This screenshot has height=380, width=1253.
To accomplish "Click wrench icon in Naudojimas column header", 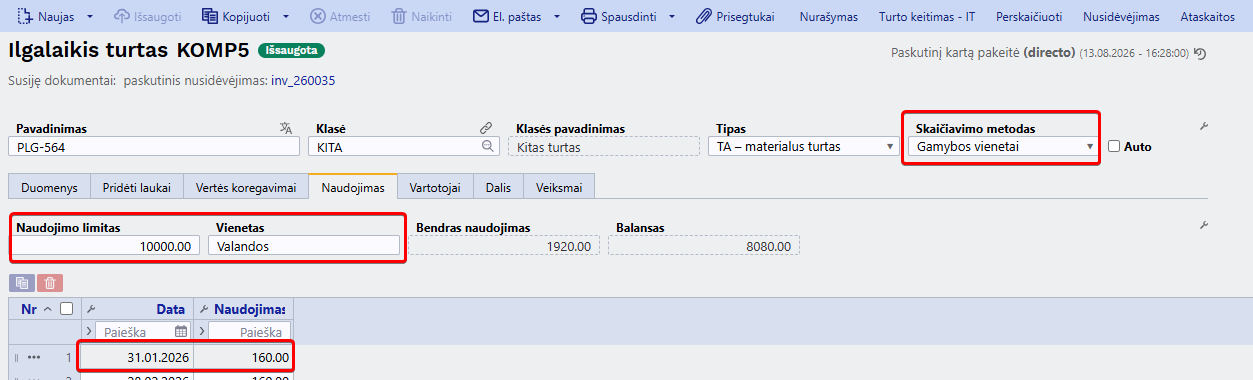I will pyautogui.click(x=205, y=309).
